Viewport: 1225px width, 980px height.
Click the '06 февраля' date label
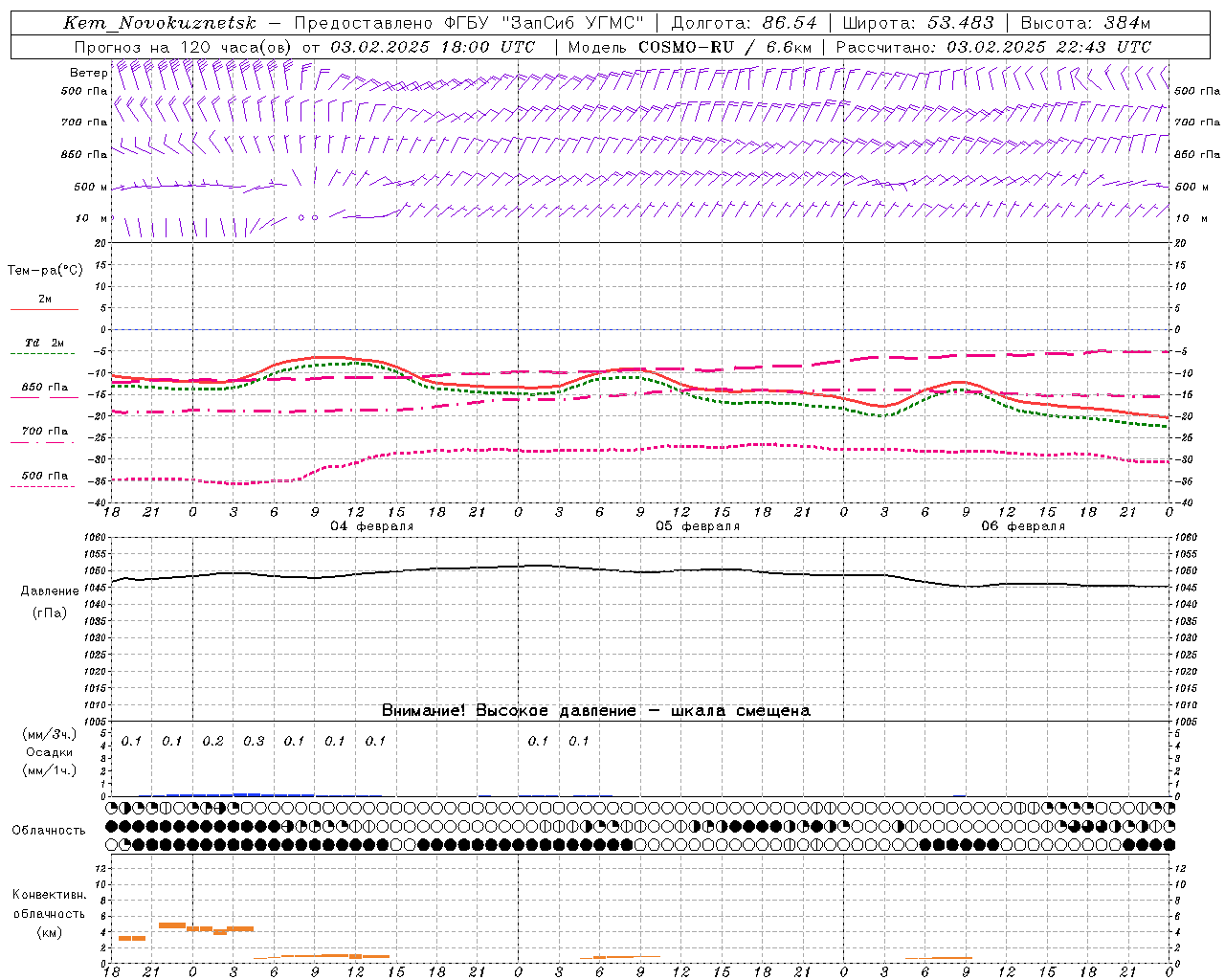[1023, 526]
